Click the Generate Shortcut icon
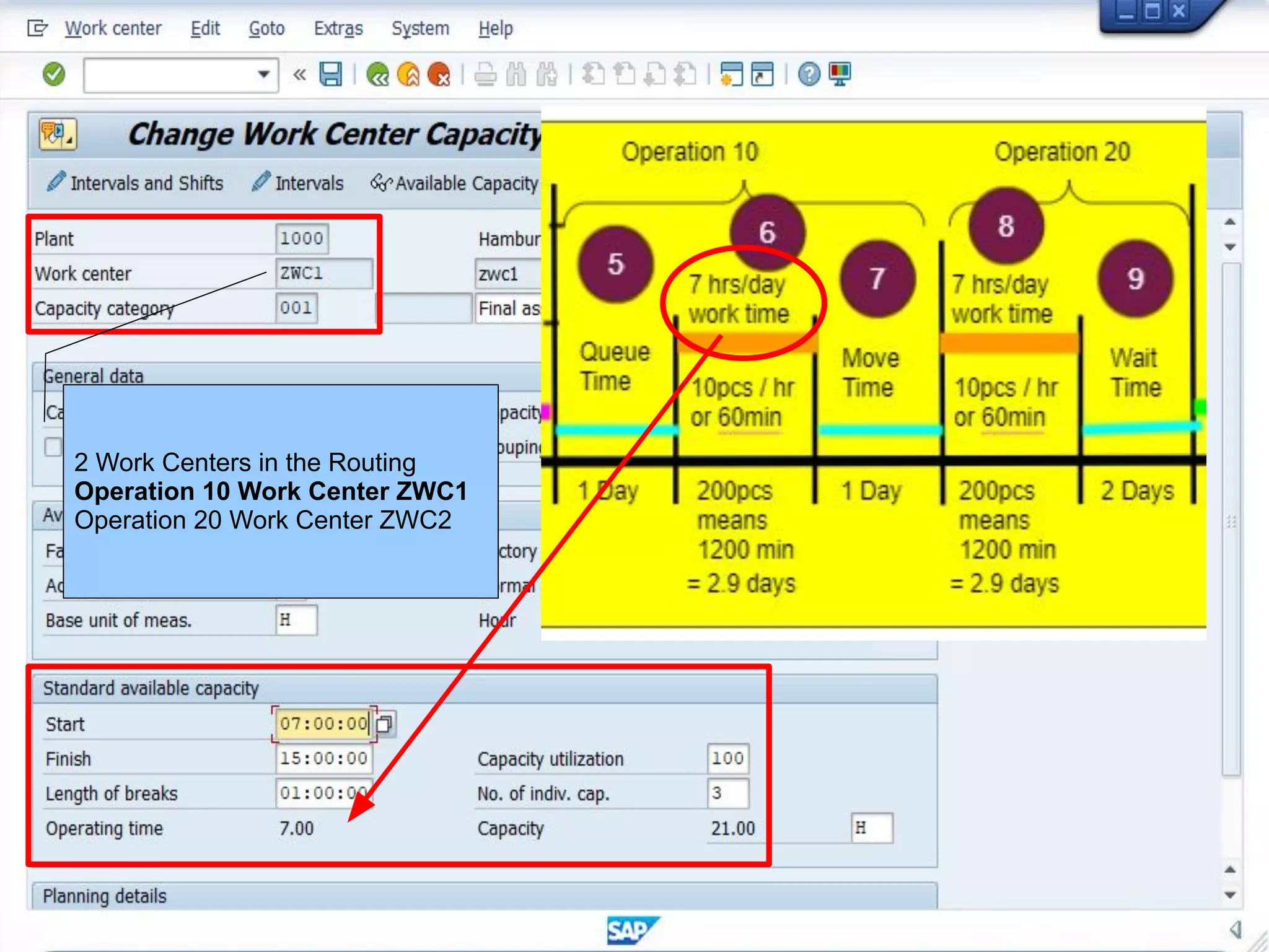 (x=763, y=75)
